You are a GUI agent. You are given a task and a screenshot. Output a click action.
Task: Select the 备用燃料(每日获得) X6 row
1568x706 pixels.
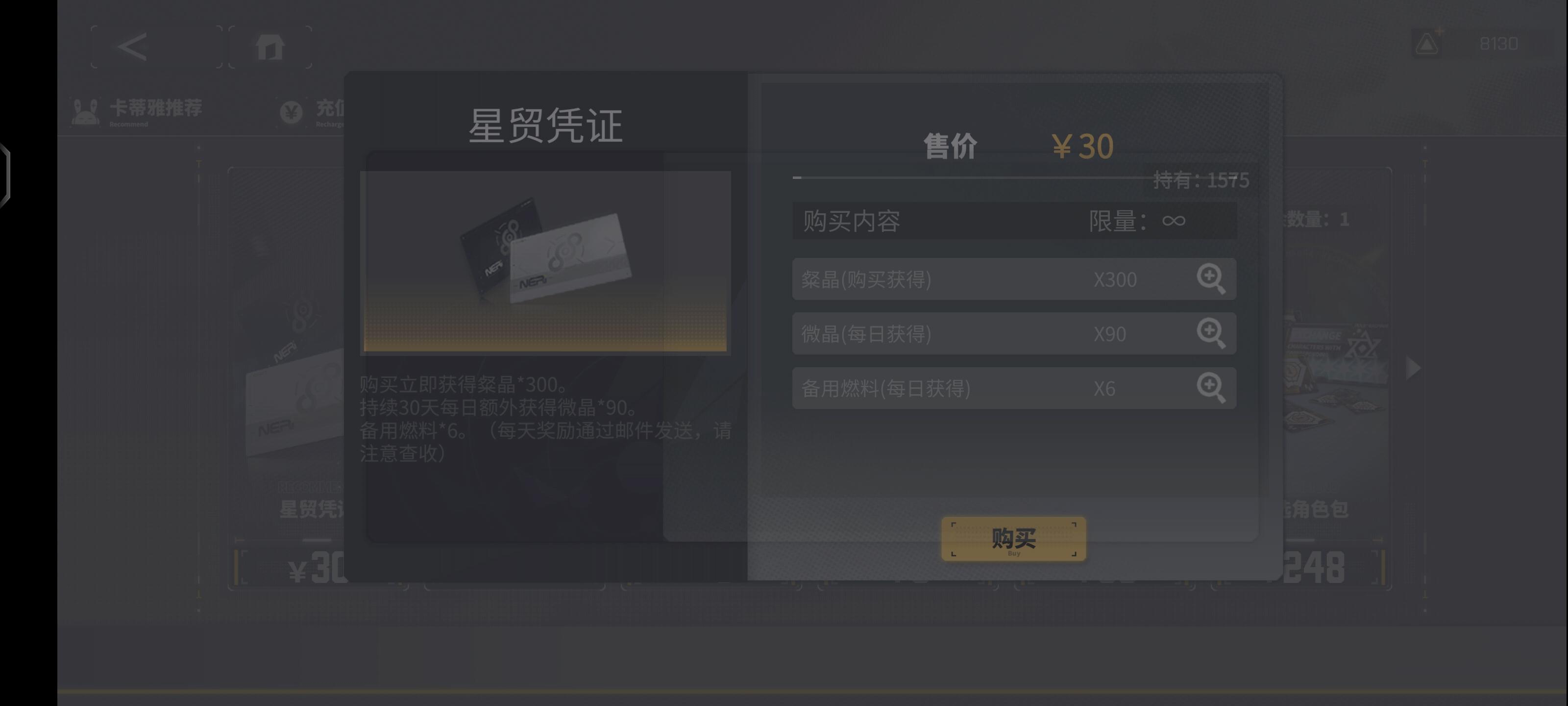pos(1014,388)
